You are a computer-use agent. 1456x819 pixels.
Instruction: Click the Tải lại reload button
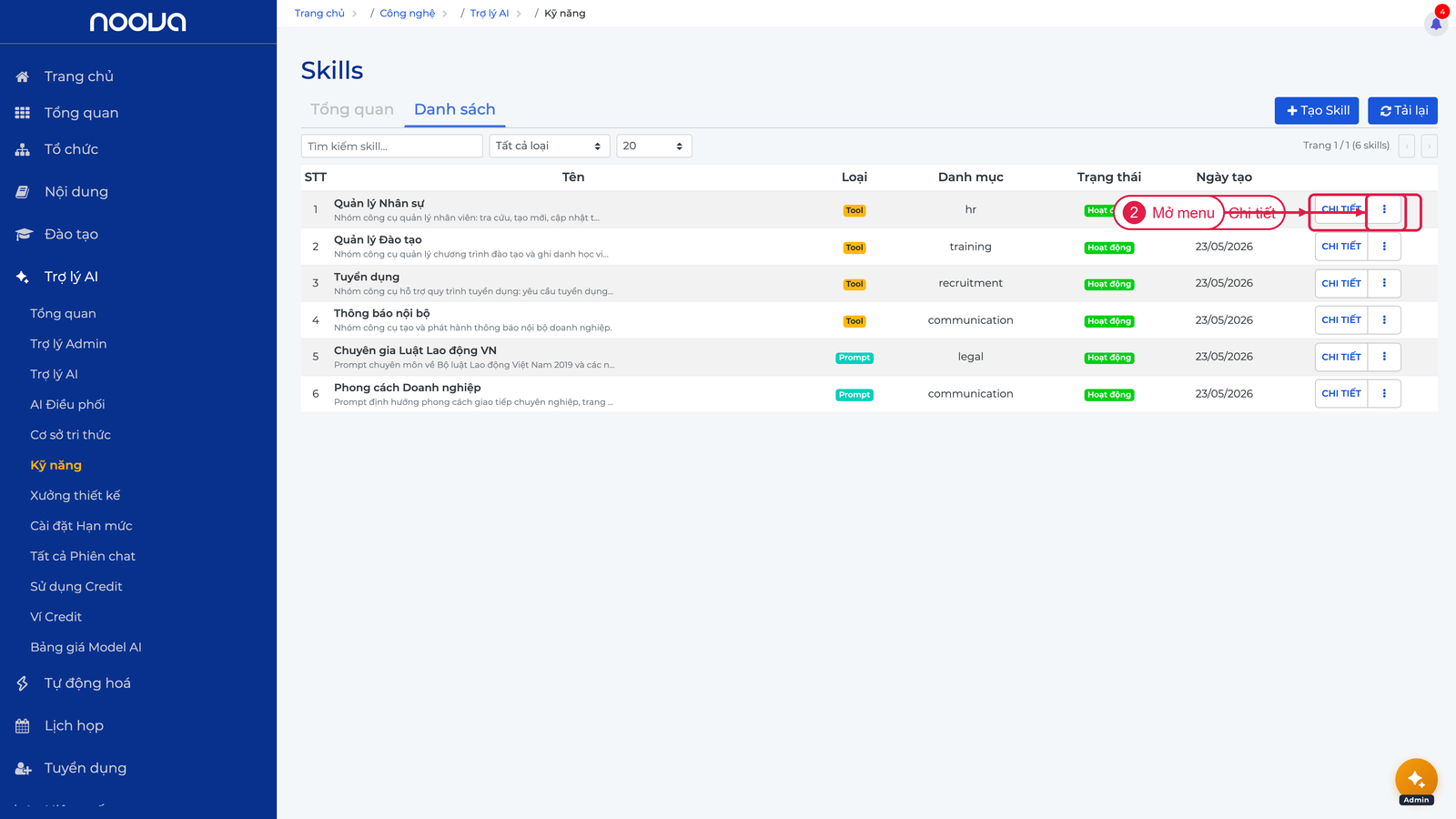[x=1402, y=110]
